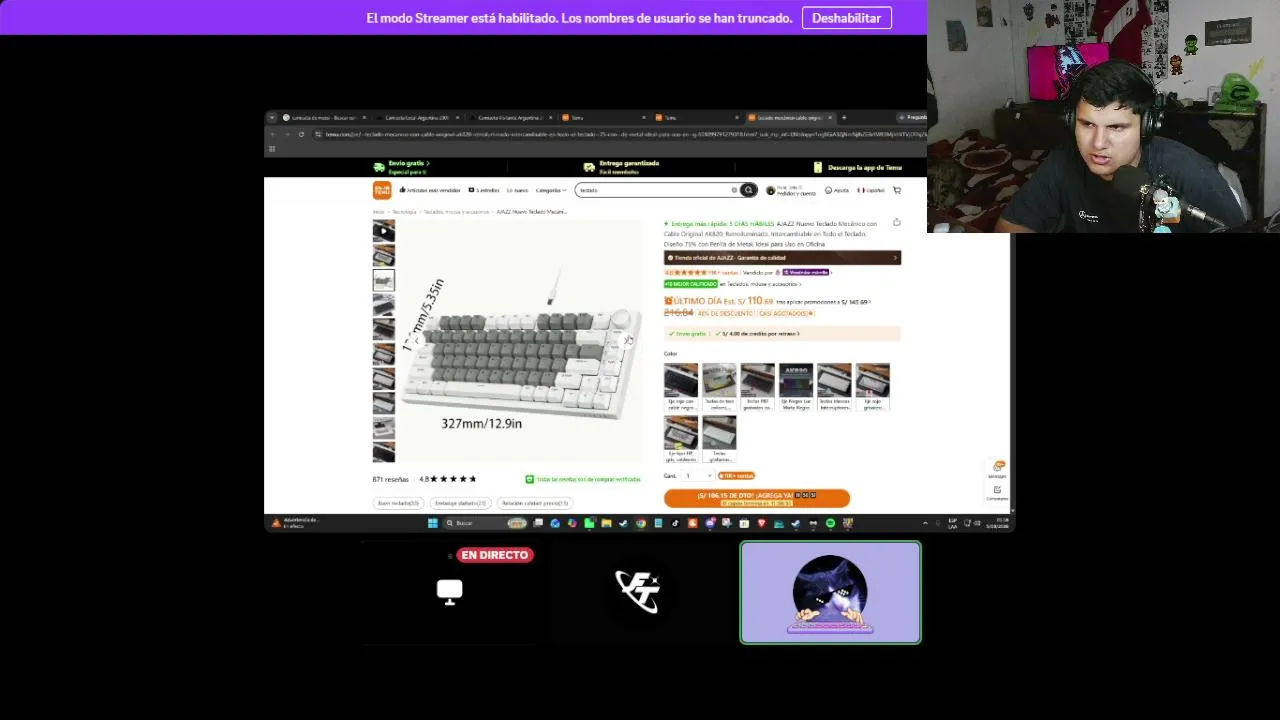Click the share icon beside the product title
This screenshot has width=1280, height=720.
tap(897, 223)
